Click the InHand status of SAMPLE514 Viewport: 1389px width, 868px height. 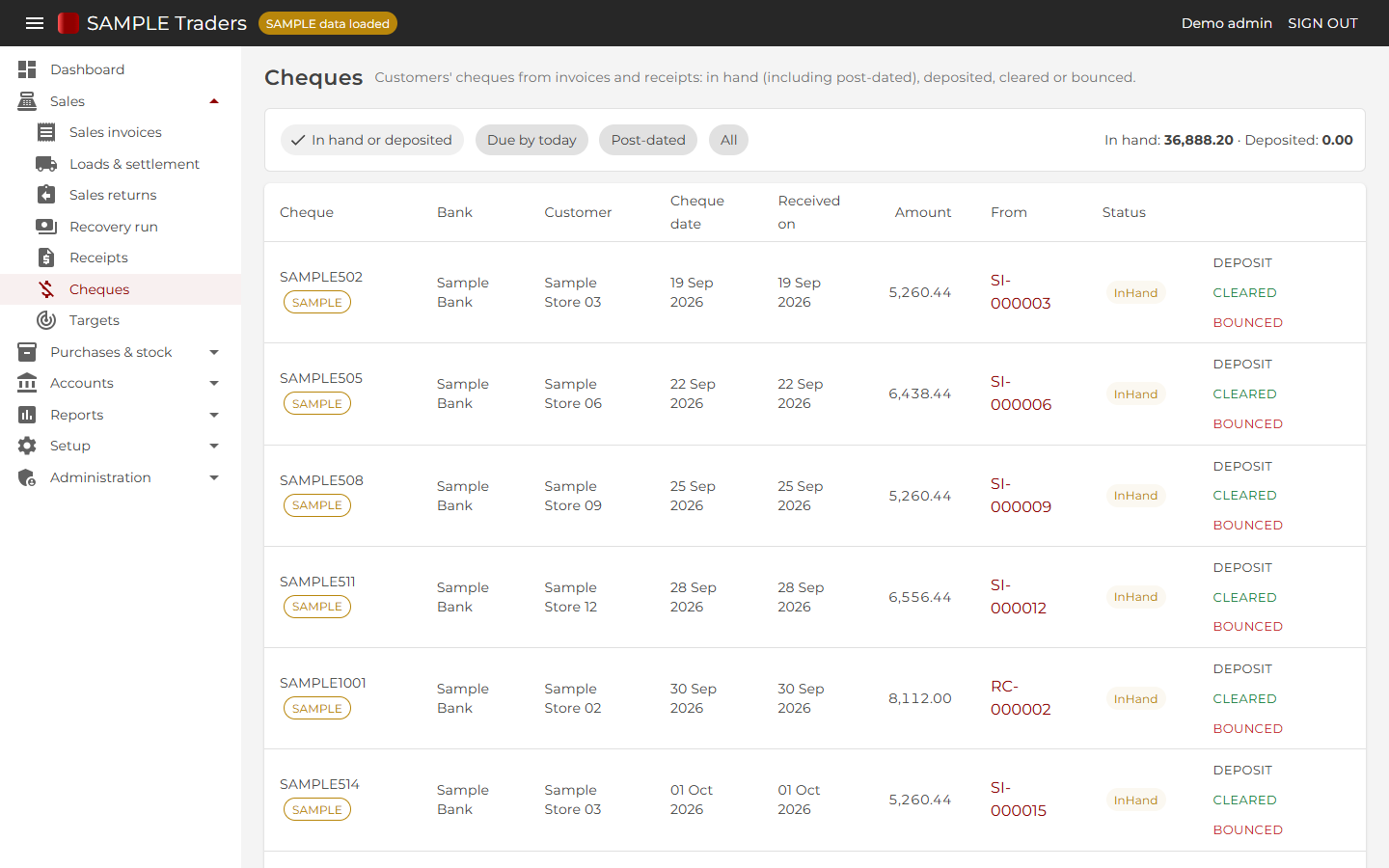tap(1135, 800)
